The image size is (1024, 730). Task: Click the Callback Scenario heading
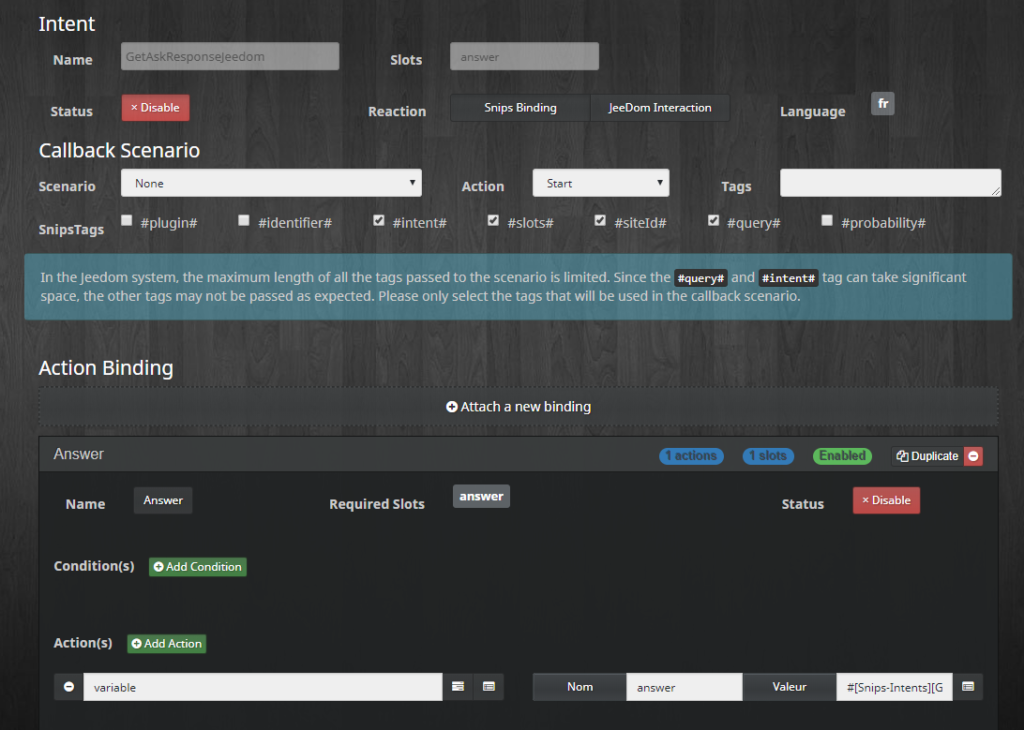tap(119, 150)
